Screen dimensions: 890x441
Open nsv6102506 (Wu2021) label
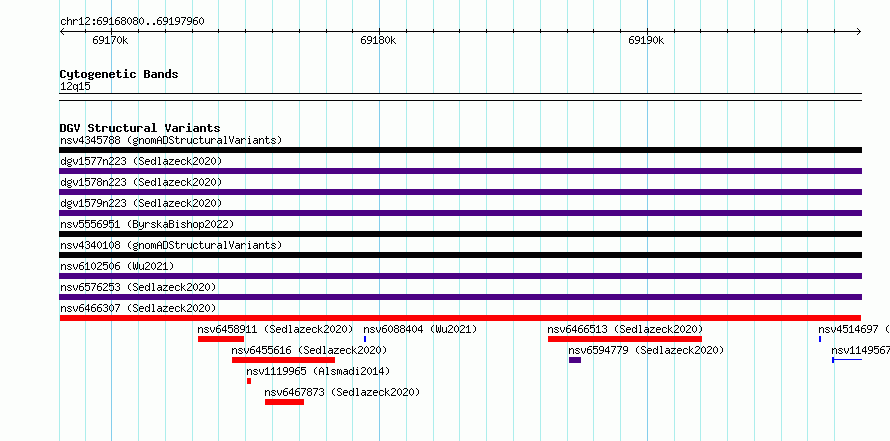pos(117,266)
